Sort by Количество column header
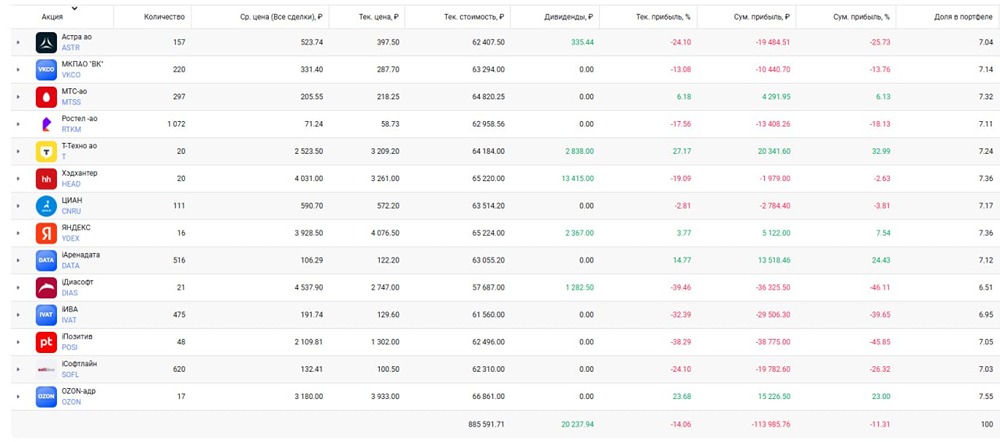 point(165,17)
